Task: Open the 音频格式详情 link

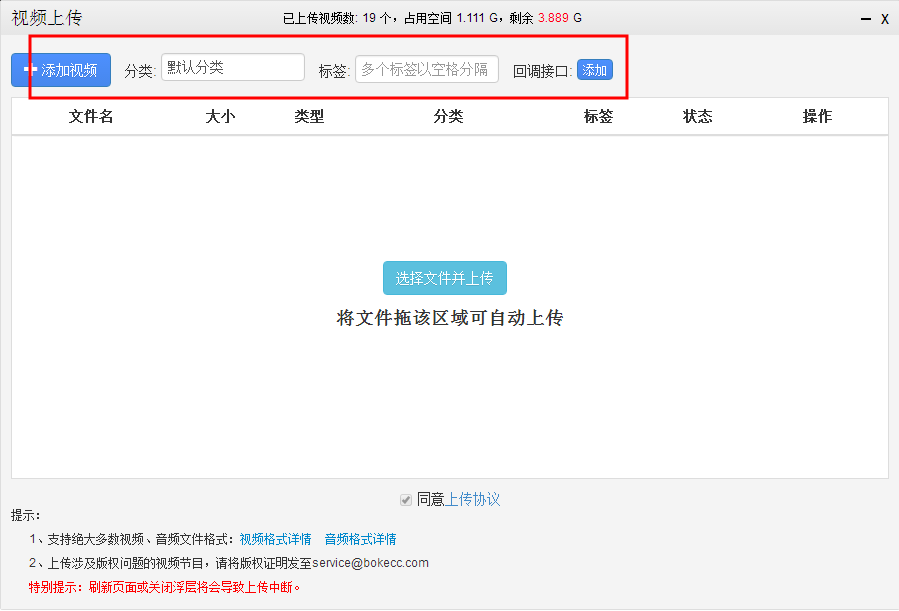Action: (360, 539)
